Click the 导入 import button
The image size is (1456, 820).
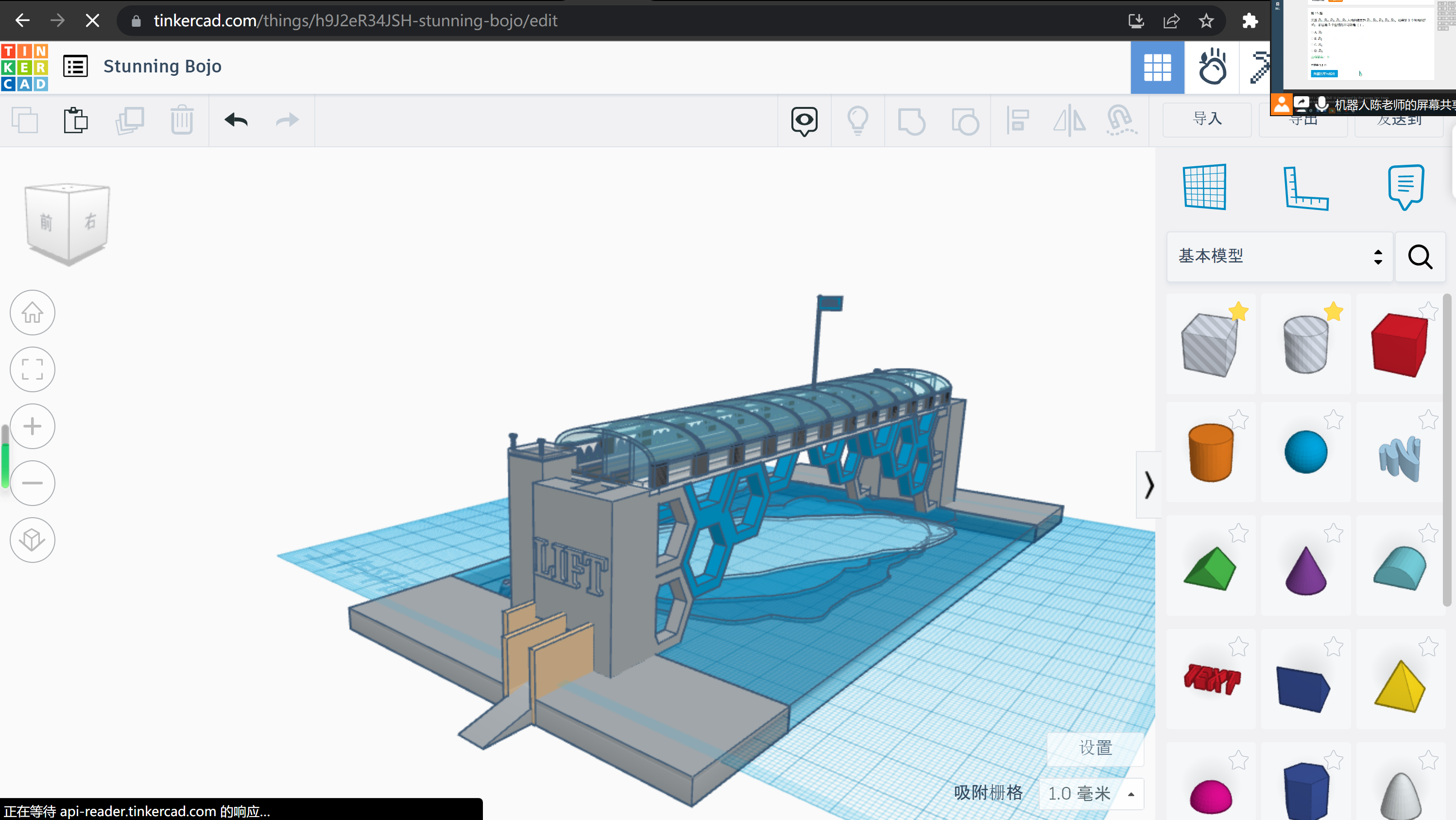click(x=1207, y=119)
